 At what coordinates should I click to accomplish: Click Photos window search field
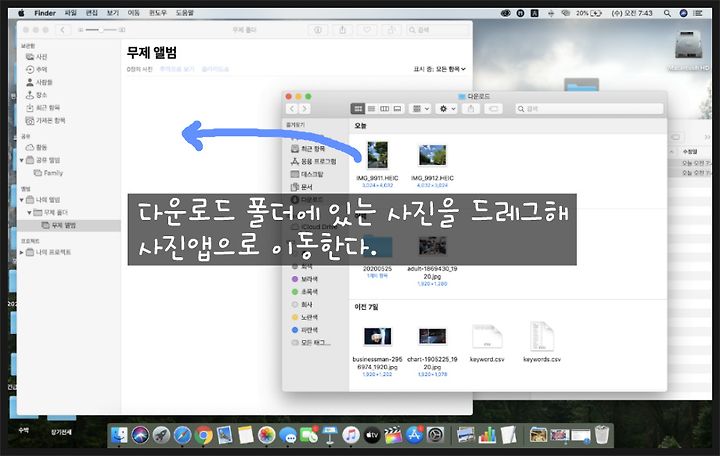point(438,30)
